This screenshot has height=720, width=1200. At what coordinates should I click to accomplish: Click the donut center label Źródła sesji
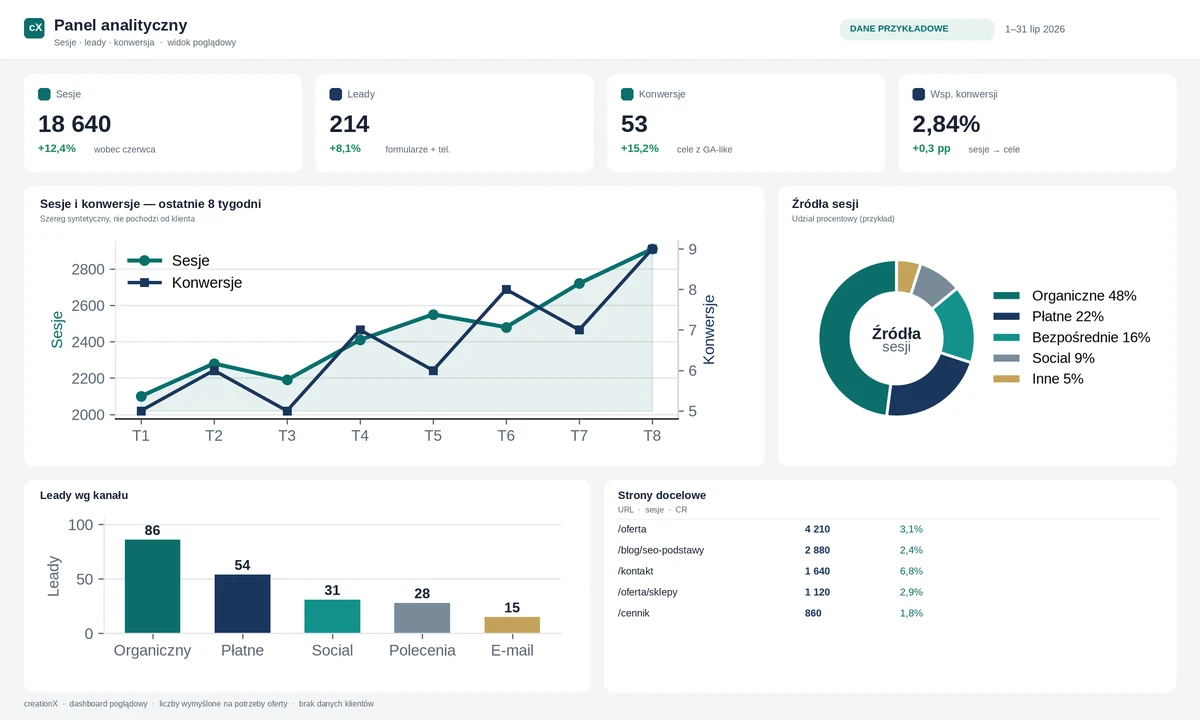(x=896, y=340)
